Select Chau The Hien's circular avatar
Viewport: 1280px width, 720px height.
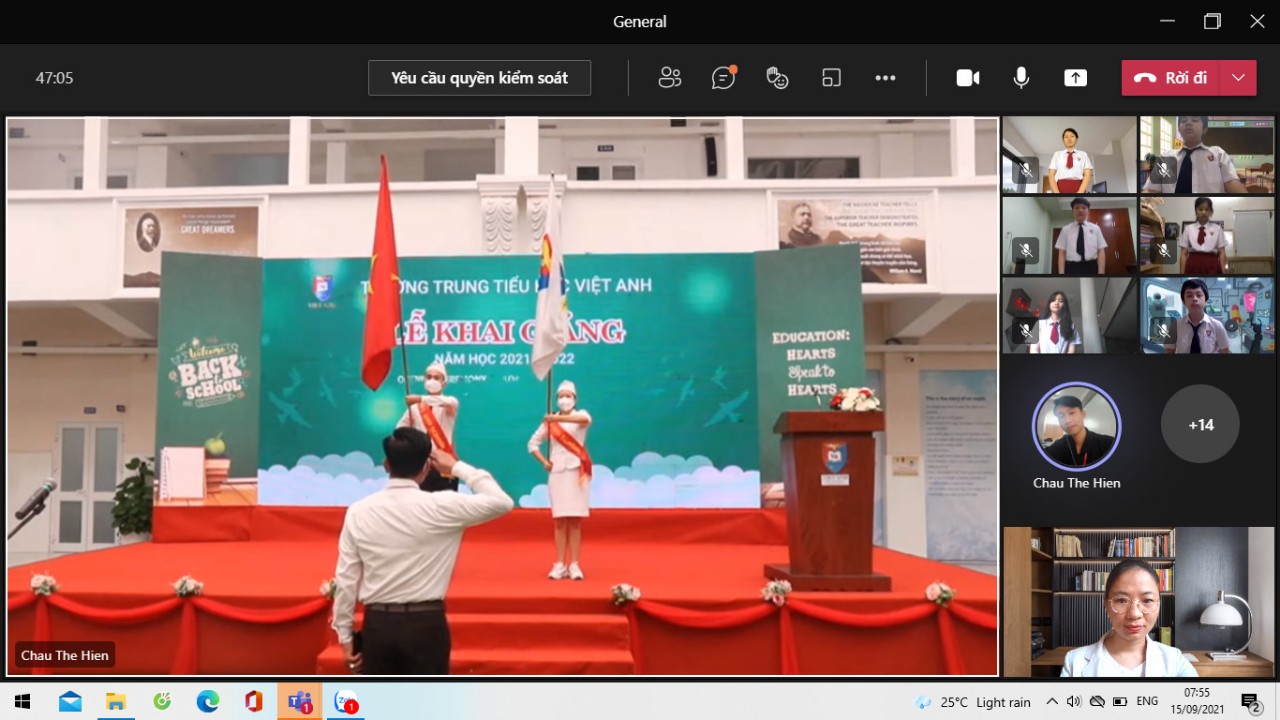(1076, 426)
